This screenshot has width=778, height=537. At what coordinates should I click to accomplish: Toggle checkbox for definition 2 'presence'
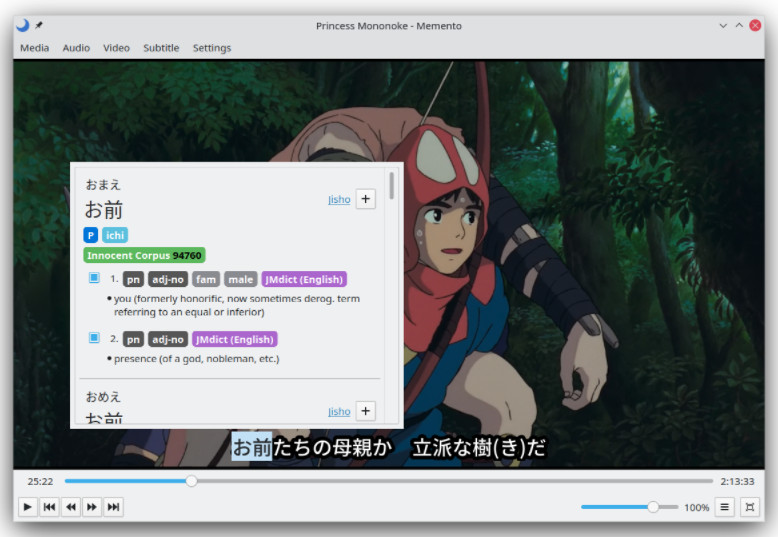94,337
